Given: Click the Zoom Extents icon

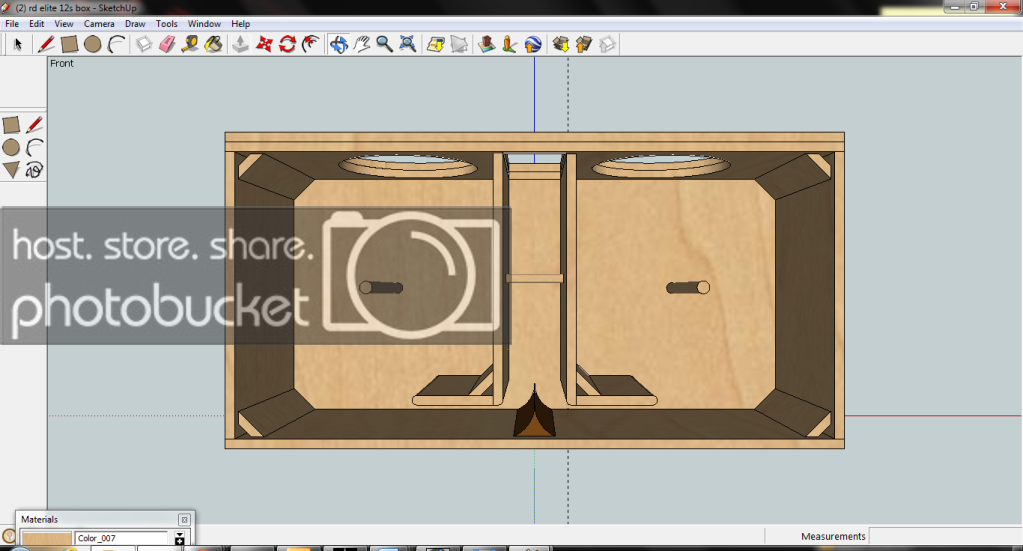Looking at the screenshot, I should 408,44.
